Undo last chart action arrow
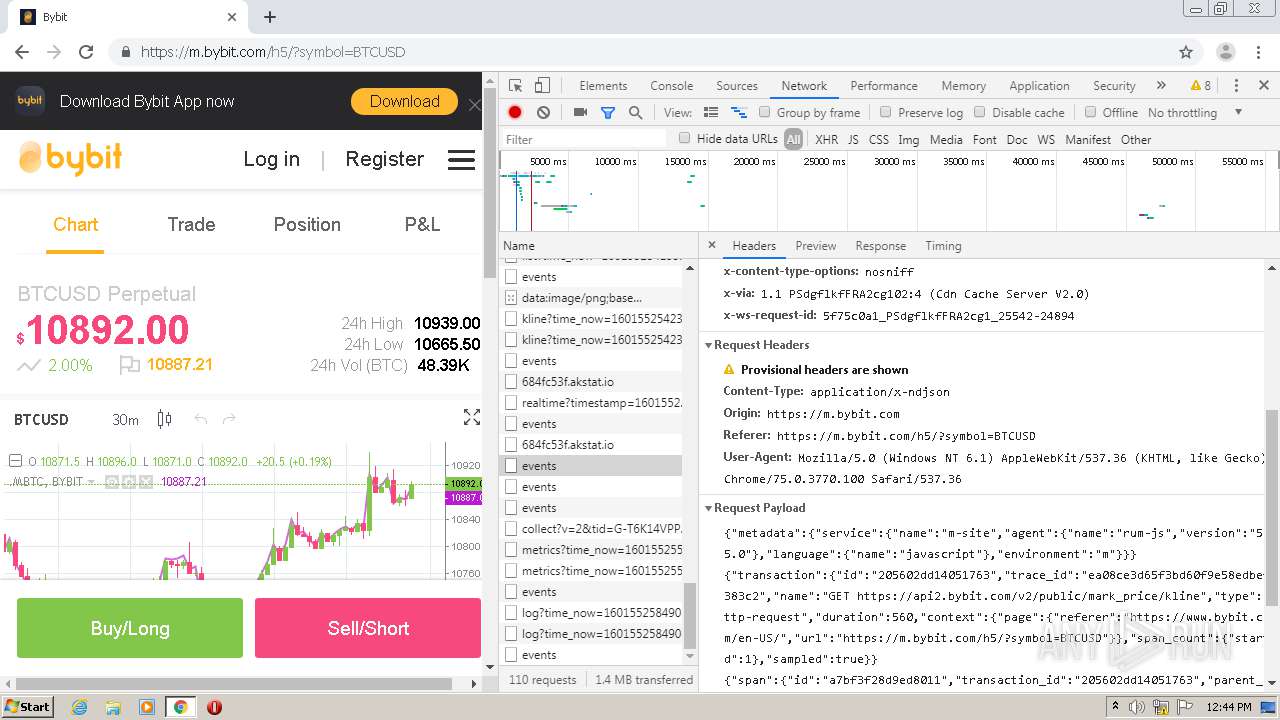 click(201, 420)
